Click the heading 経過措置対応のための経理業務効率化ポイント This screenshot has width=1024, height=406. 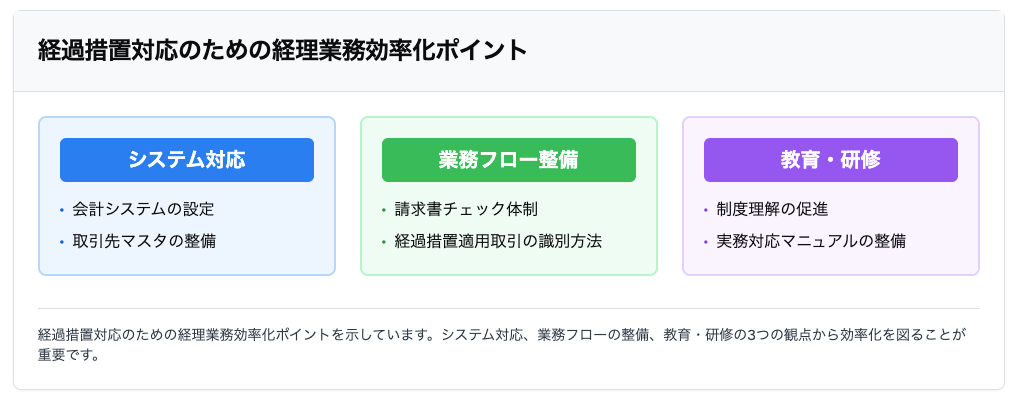(282, 51)
